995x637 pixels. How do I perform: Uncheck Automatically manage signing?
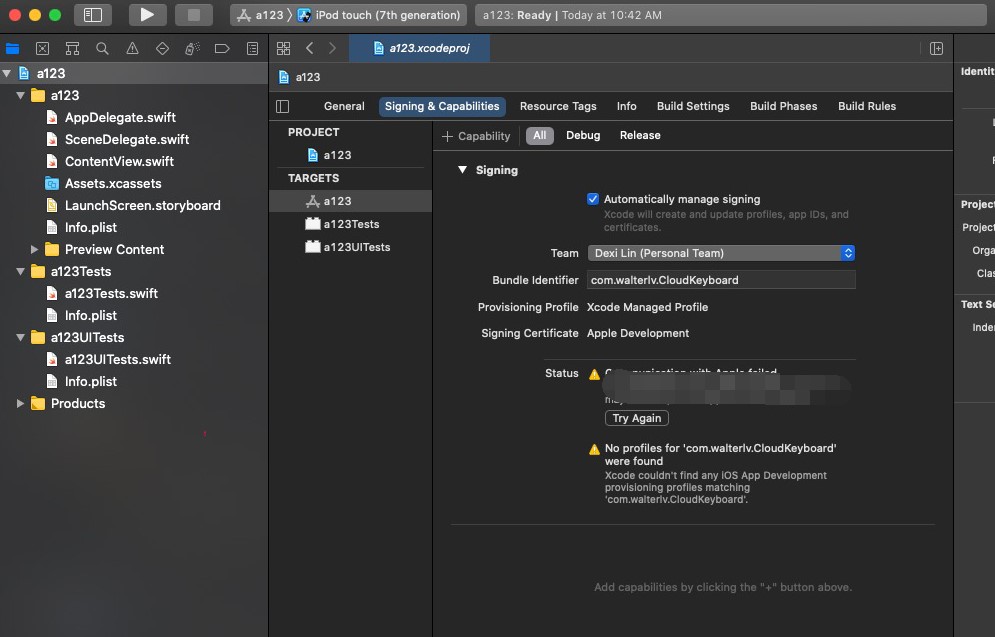[592, 198]
